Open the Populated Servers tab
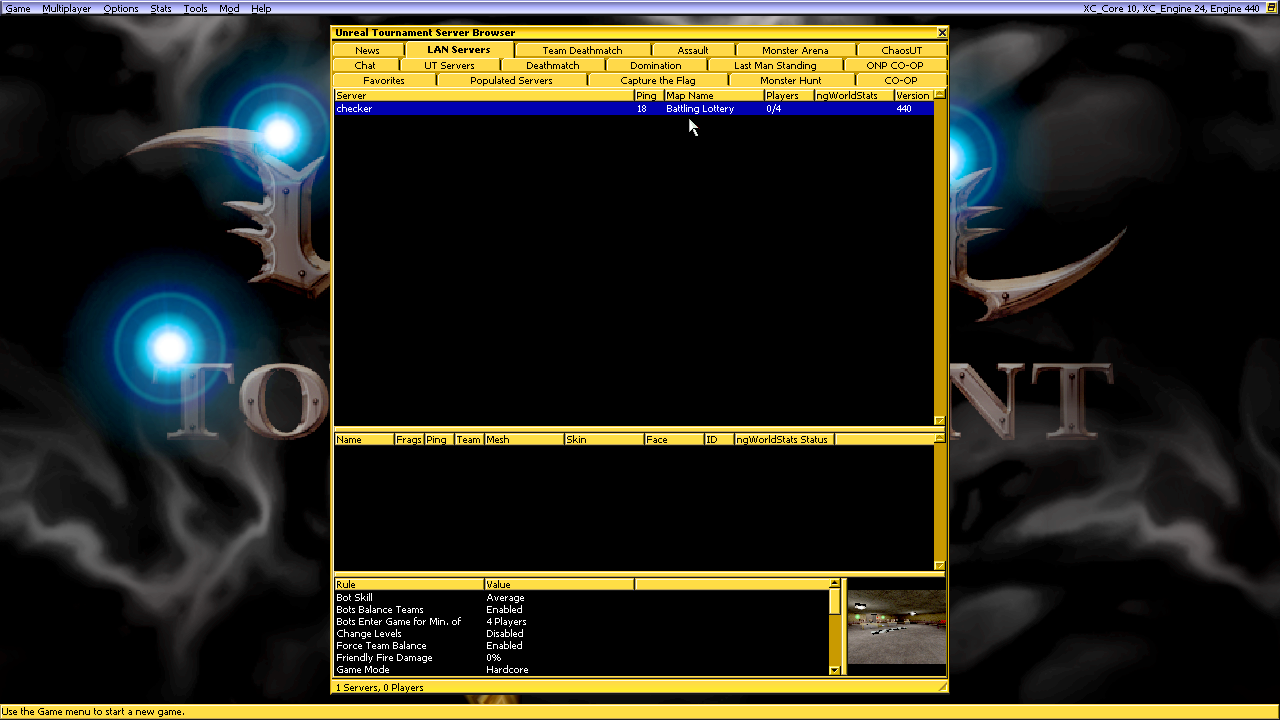This screenshot has height=720, width=1280. pyautogui.click(x=512, y=80)
